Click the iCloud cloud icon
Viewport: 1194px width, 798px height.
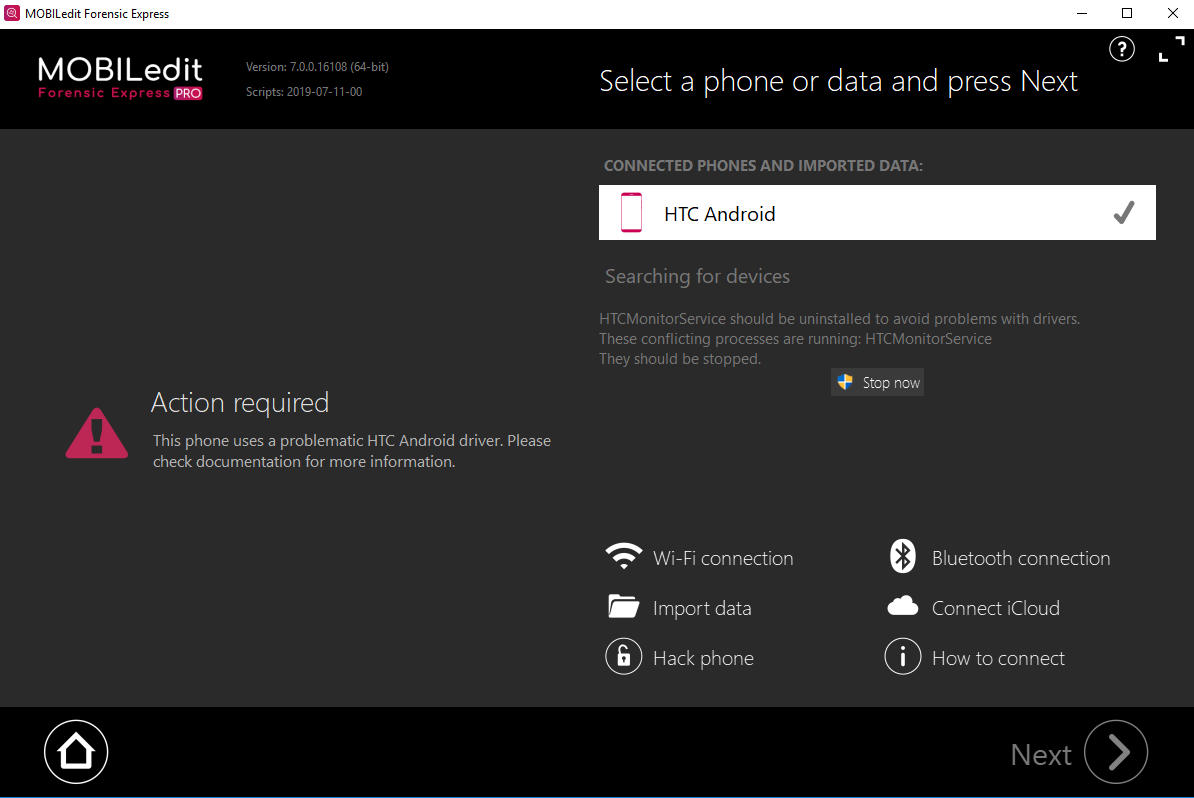tap(902, 606)
